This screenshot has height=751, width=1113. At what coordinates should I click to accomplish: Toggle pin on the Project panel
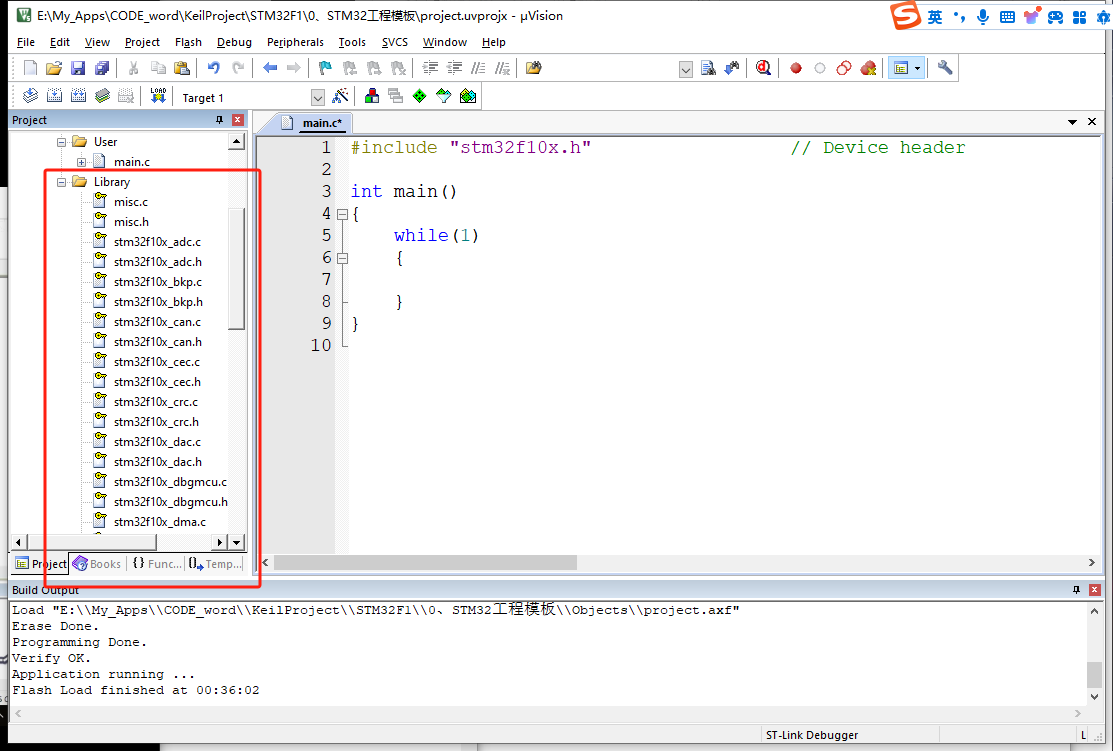(x=219, y=120)
